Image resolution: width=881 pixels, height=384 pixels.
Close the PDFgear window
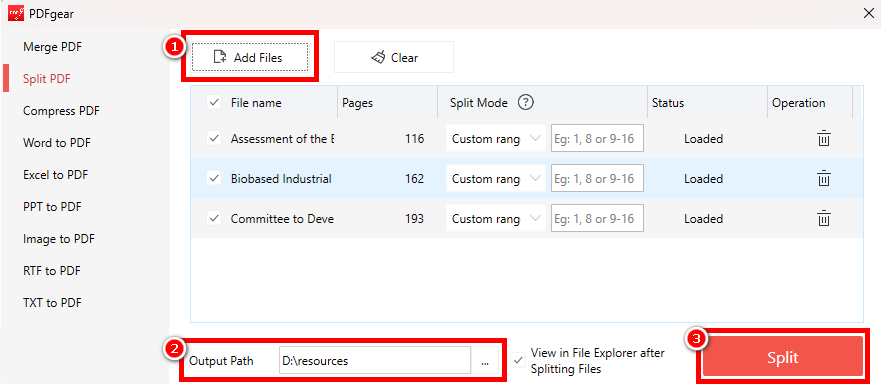pos(868,13)
